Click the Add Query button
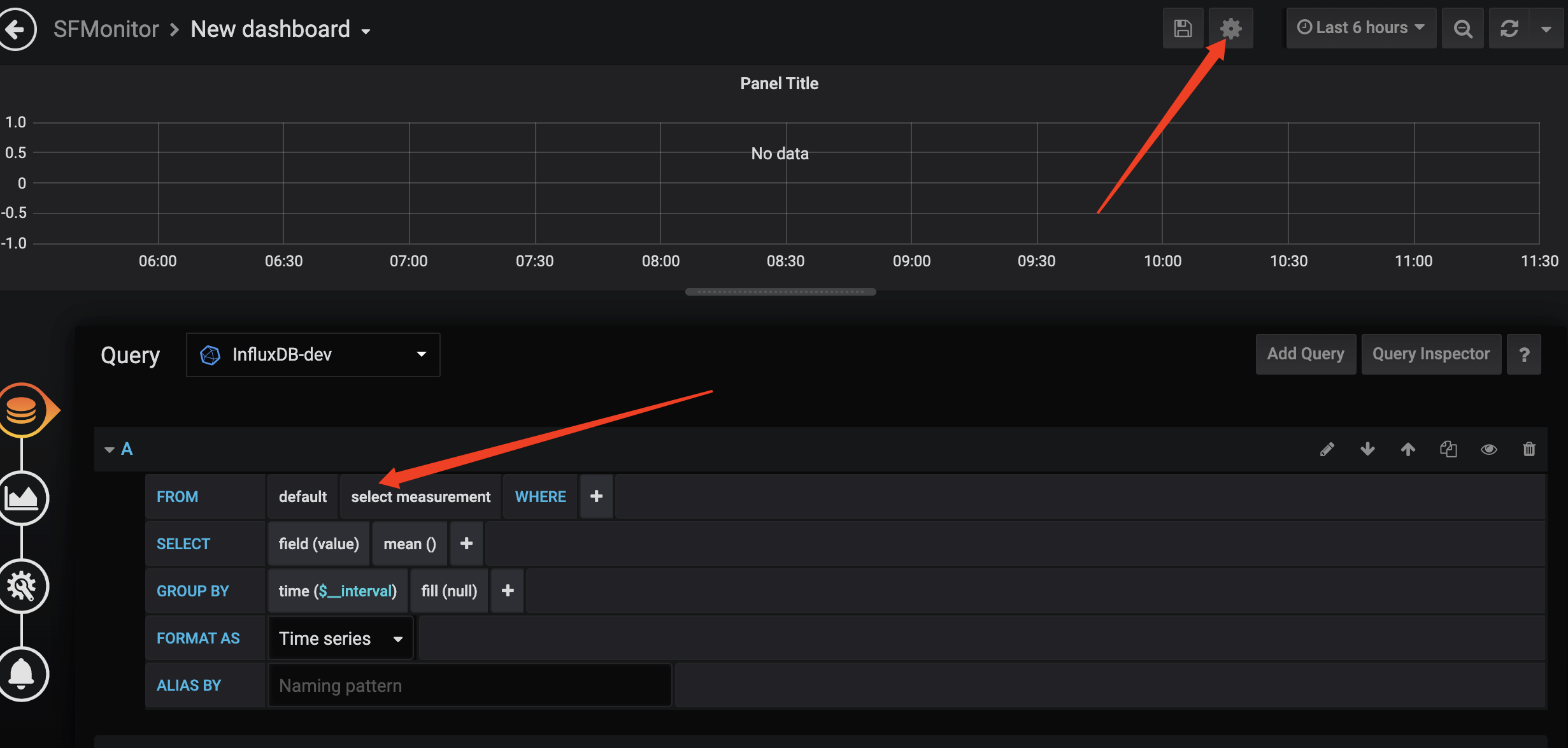Image resolution: width=1568 pixels, height=748 pixels. (x=1306, y=354)
